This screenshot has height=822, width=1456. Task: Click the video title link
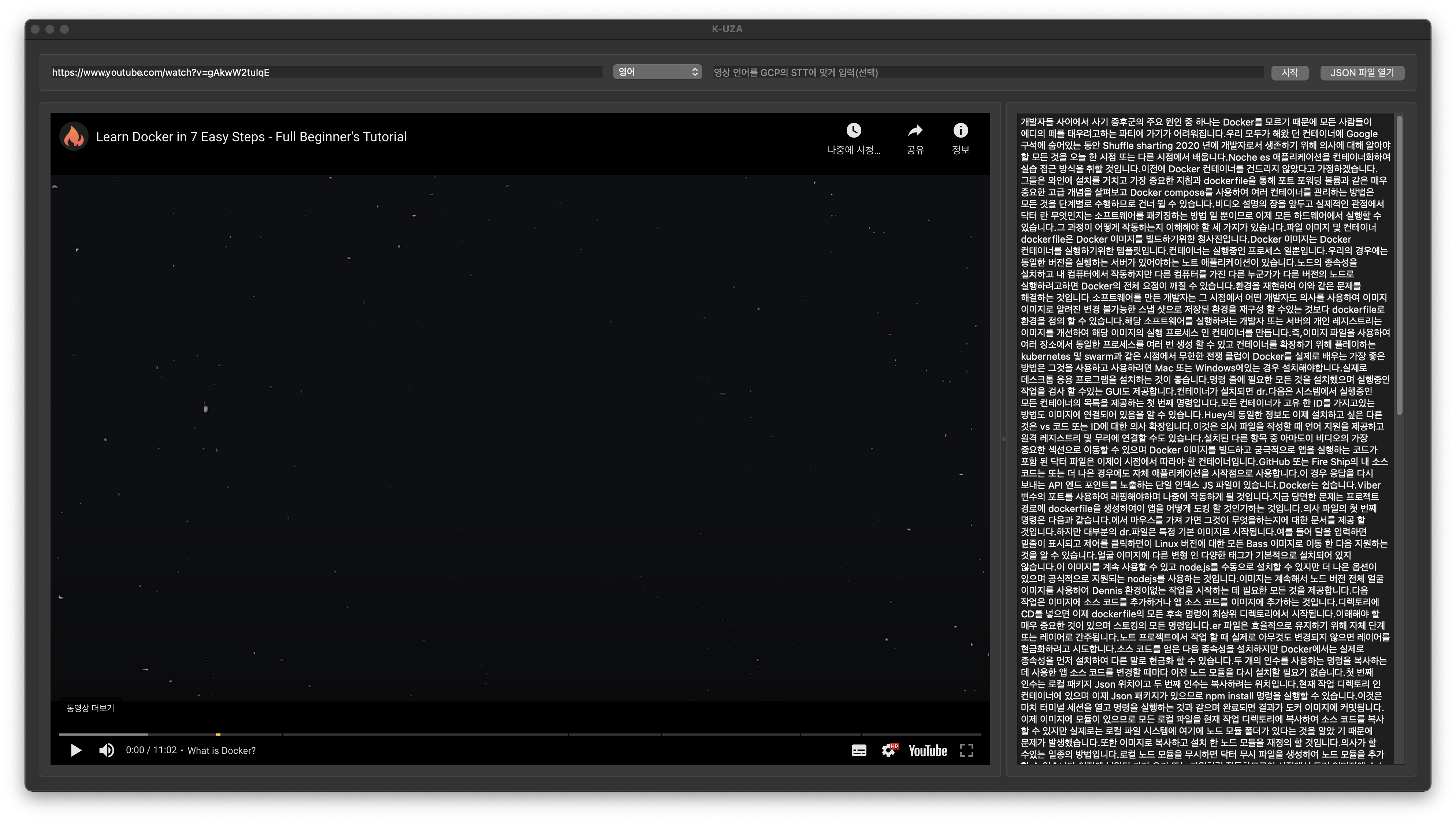click(251, 137)
